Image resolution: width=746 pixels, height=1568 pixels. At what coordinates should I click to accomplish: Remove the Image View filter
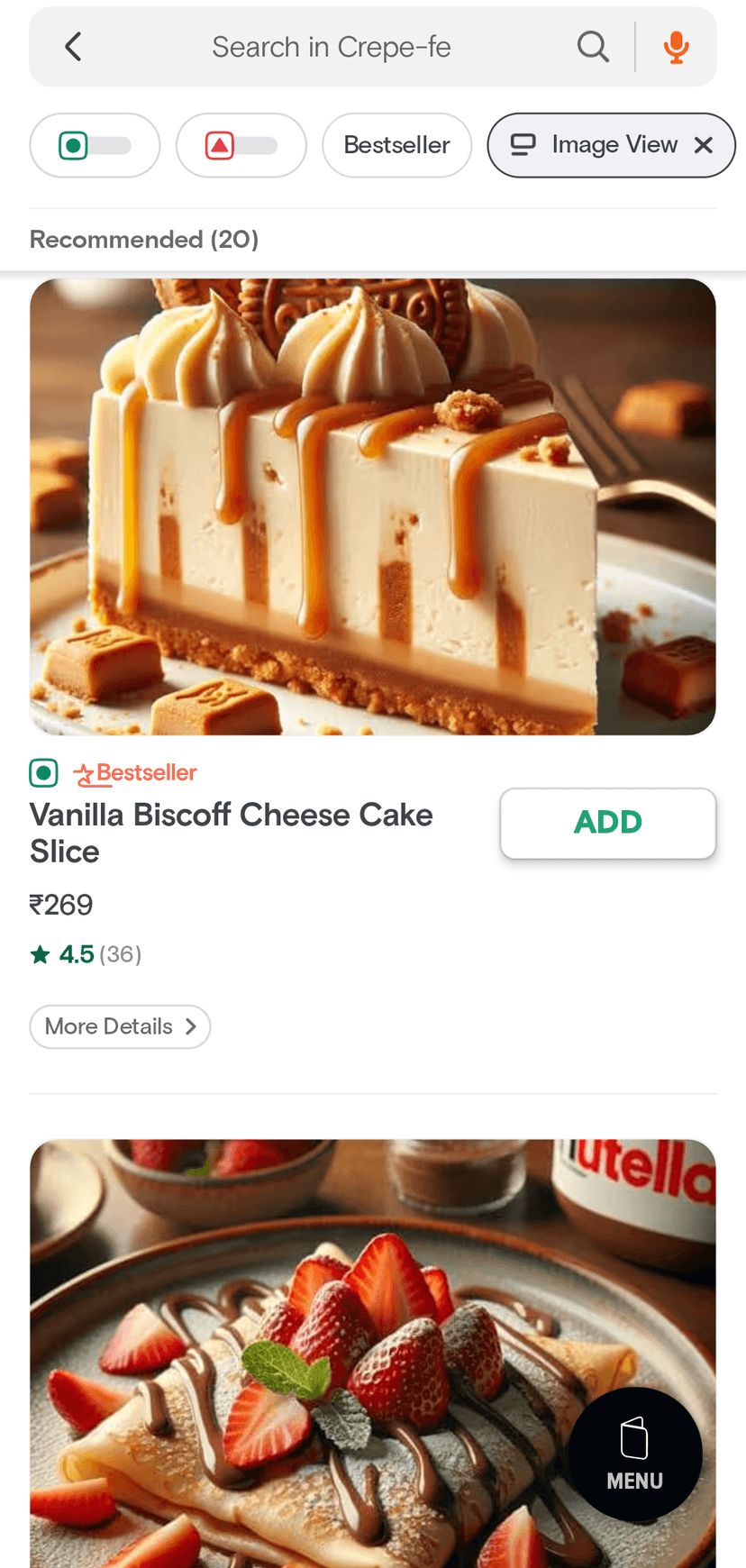pos(704,145)
